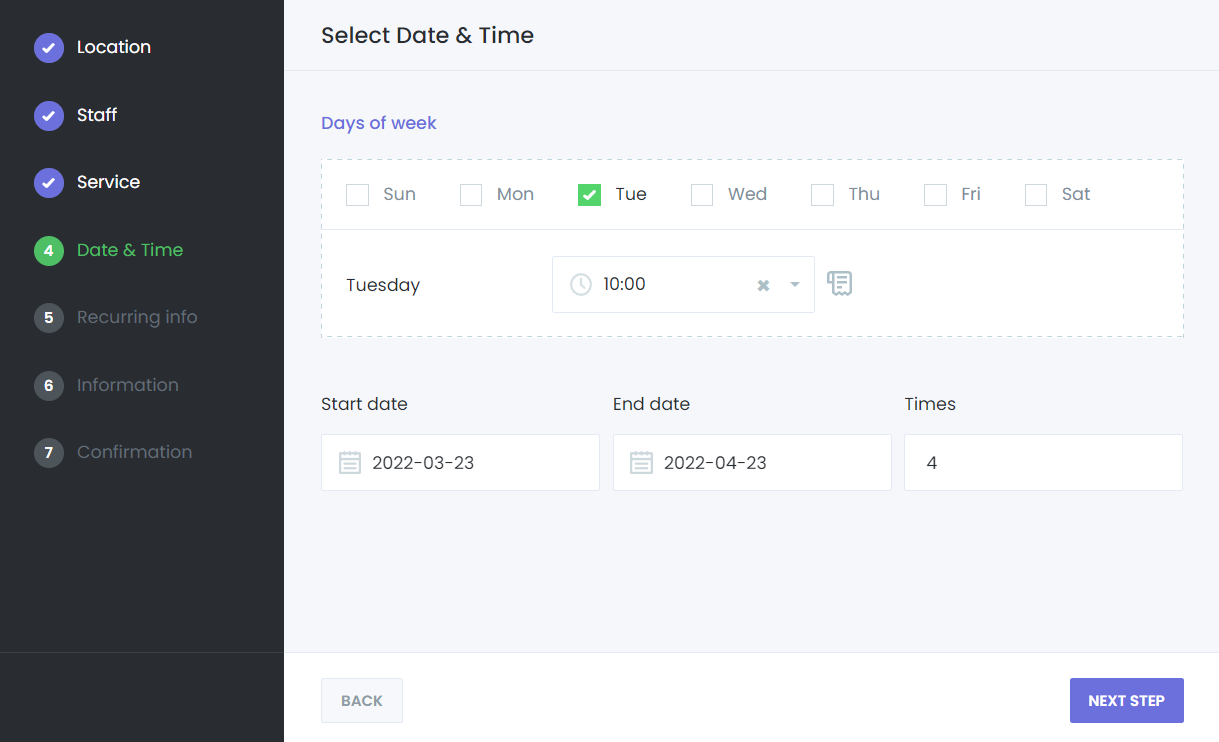Click the Staff step checkmark icon

coord(49,116)
